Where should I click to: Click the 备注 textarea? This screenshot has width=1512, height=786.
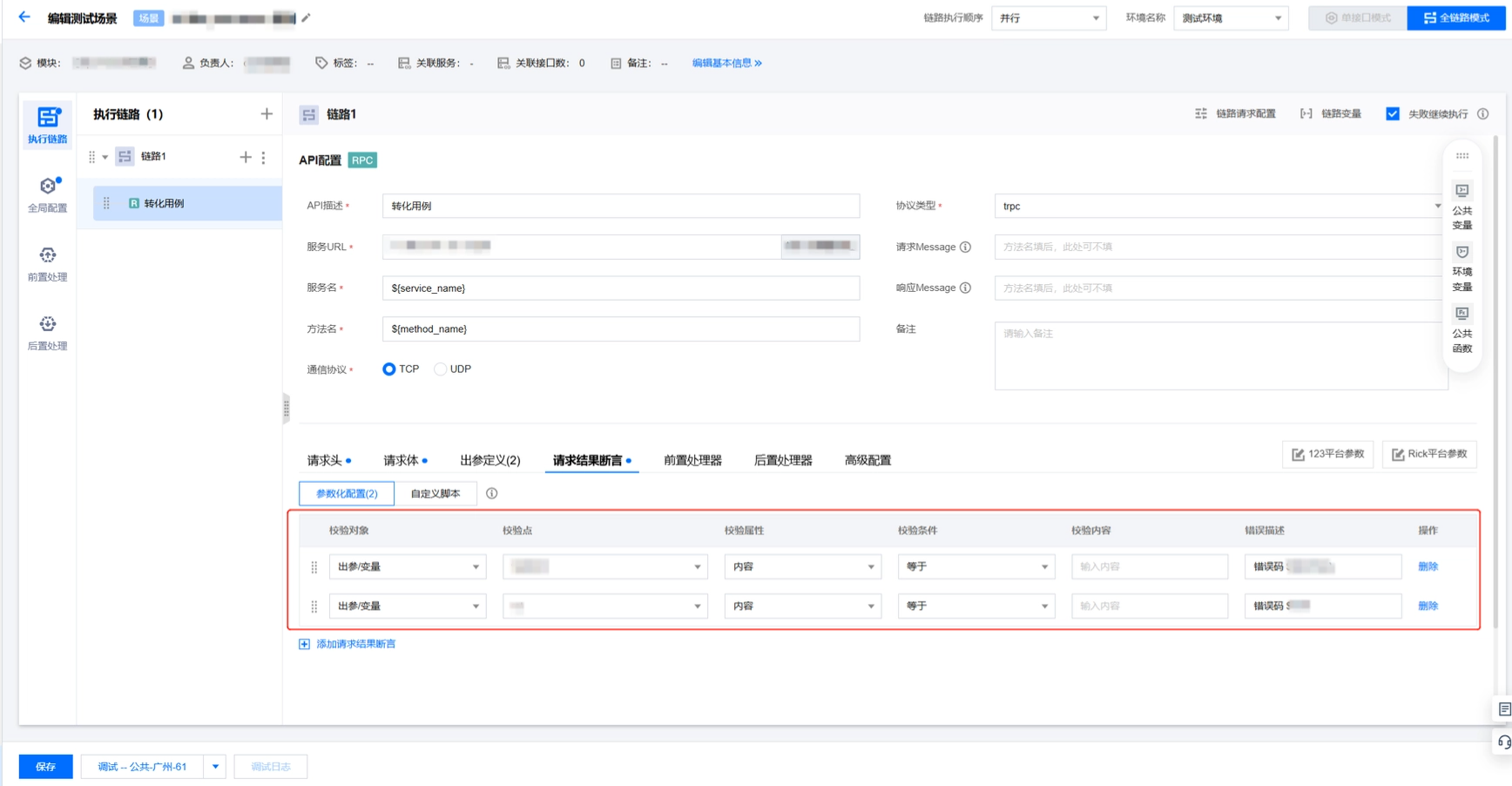pyautogui.click(x=1221, y=356)
